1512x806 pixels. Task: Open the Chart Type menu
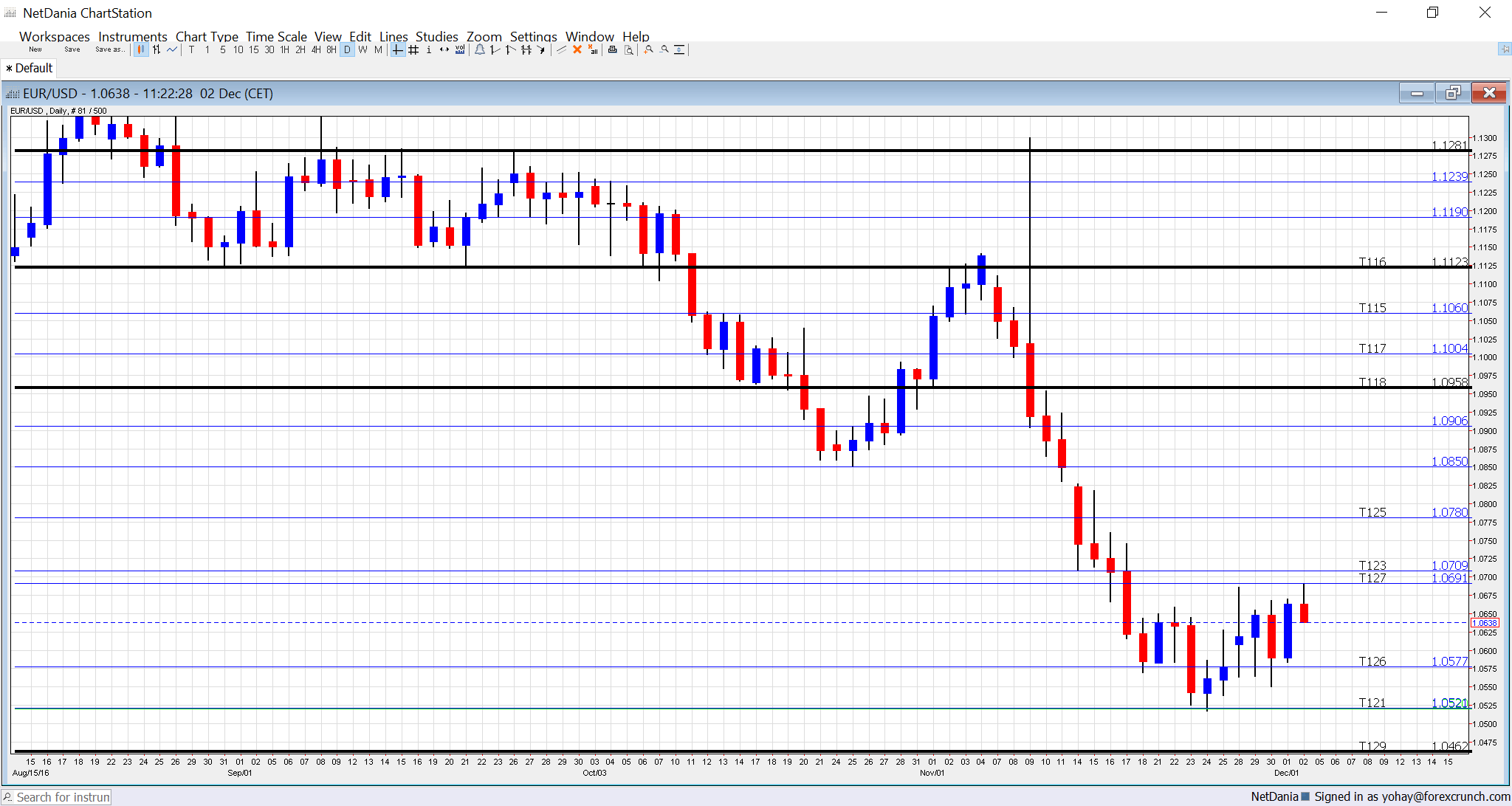pos(207,36)
